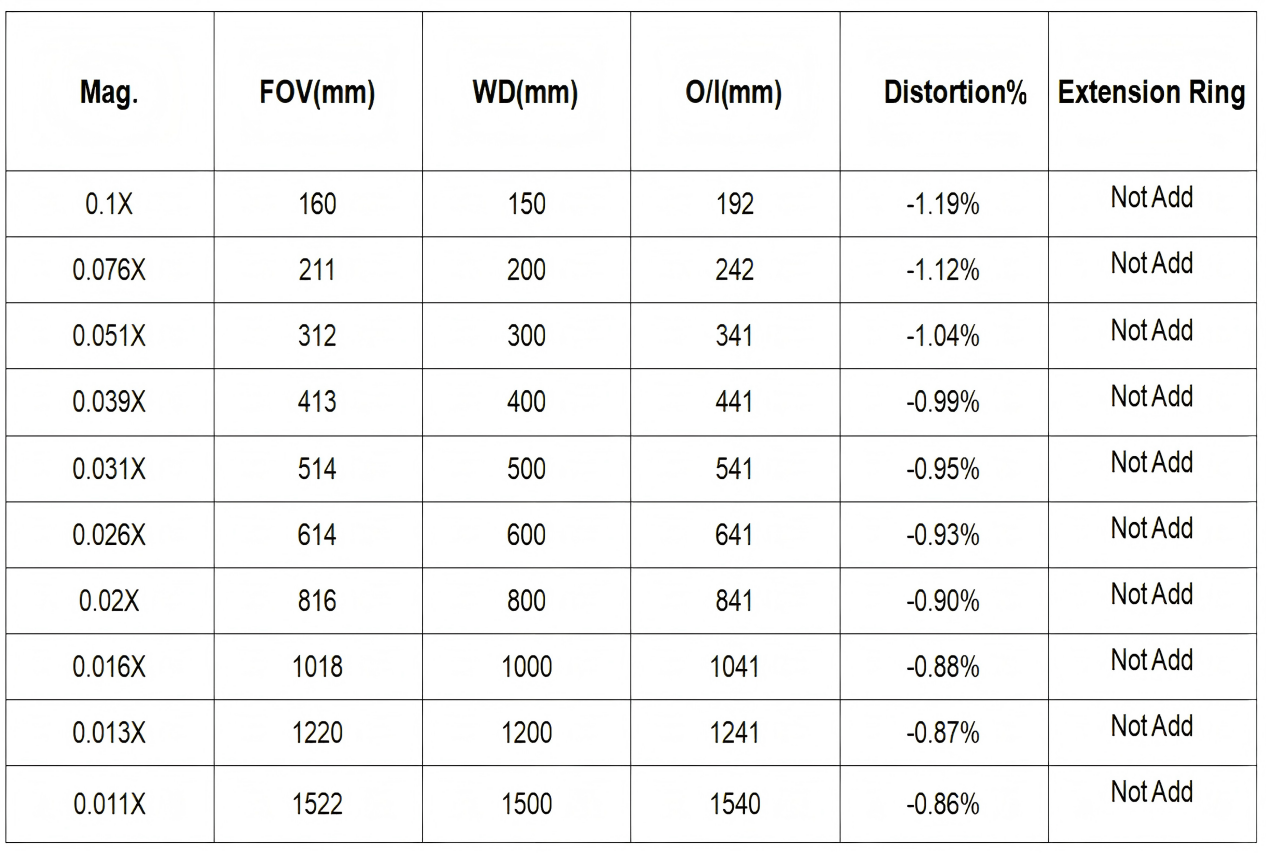
Task: Click the WD value 1200 cell
Action: (x=526, y=733)
